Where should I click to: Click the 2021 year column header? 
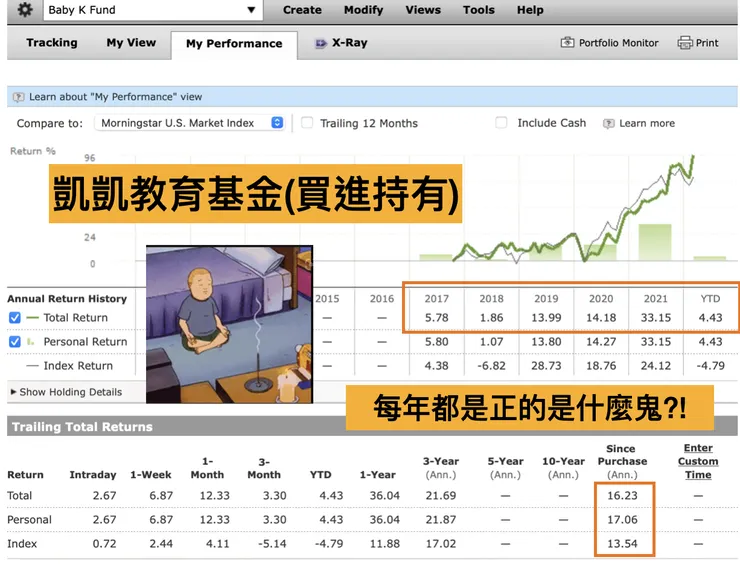tap(656, 299)
